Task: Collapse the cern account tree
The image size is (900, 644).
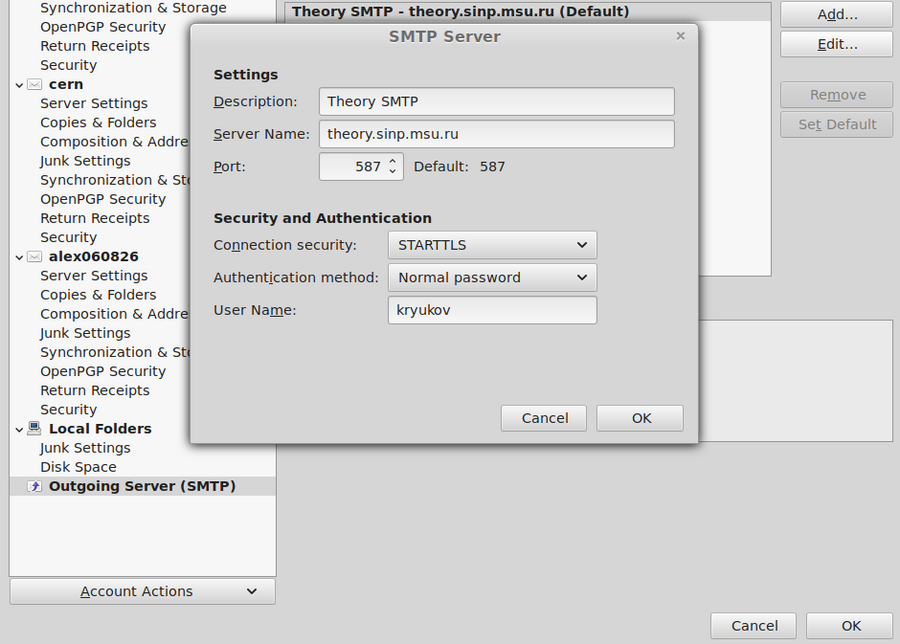Action: pos(19,85)
